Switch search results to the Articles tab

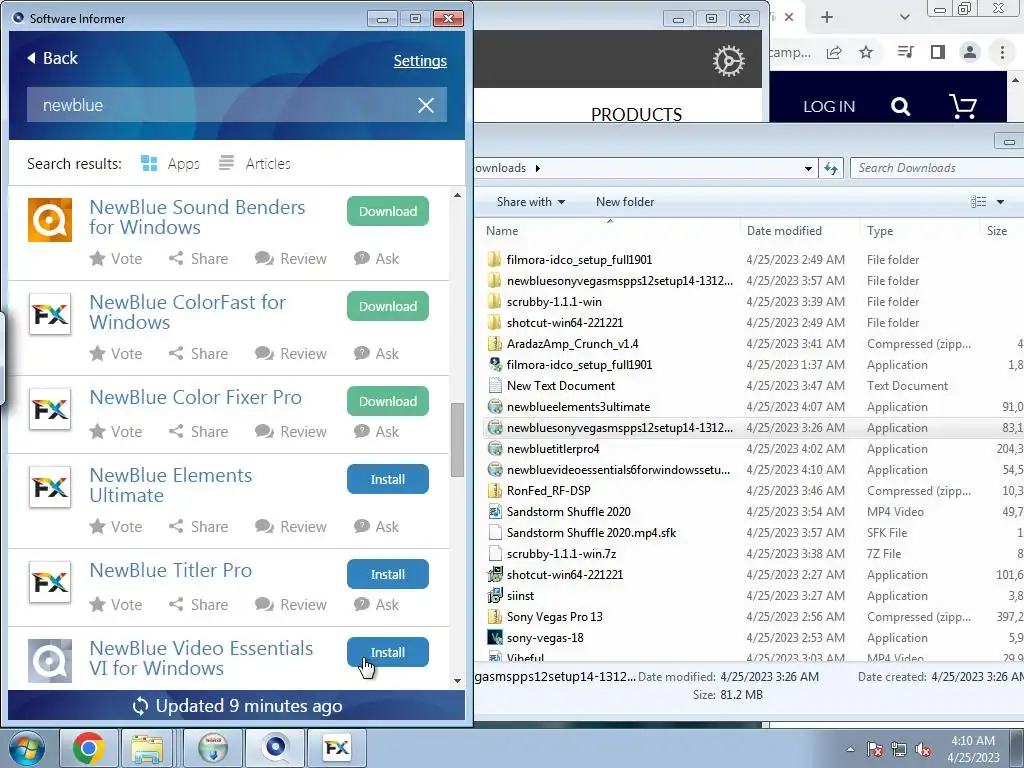tap(255, 163)
